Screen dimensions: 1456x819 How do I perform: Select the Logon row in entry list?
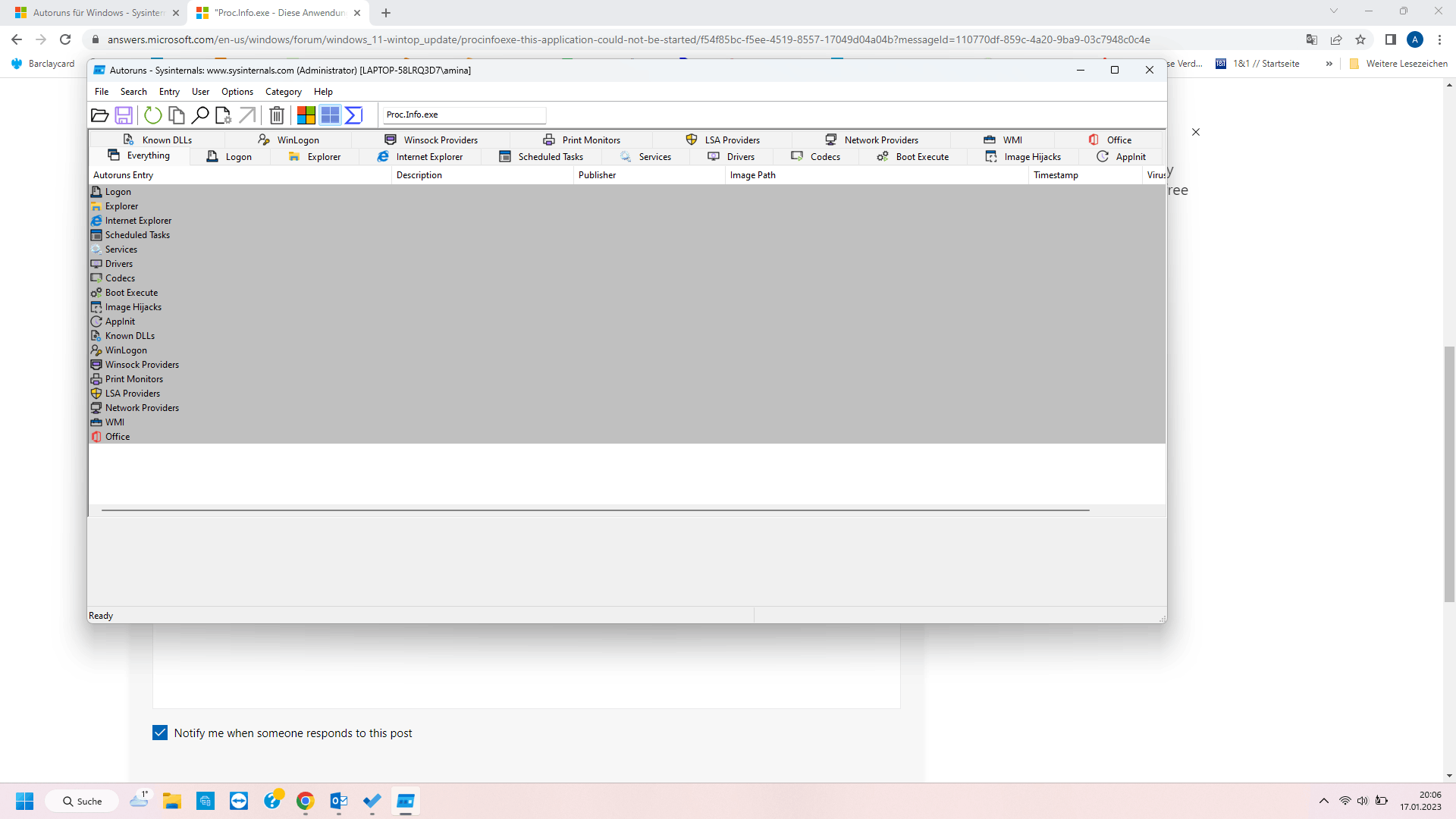pyautogui.click(x=626, y=192)
